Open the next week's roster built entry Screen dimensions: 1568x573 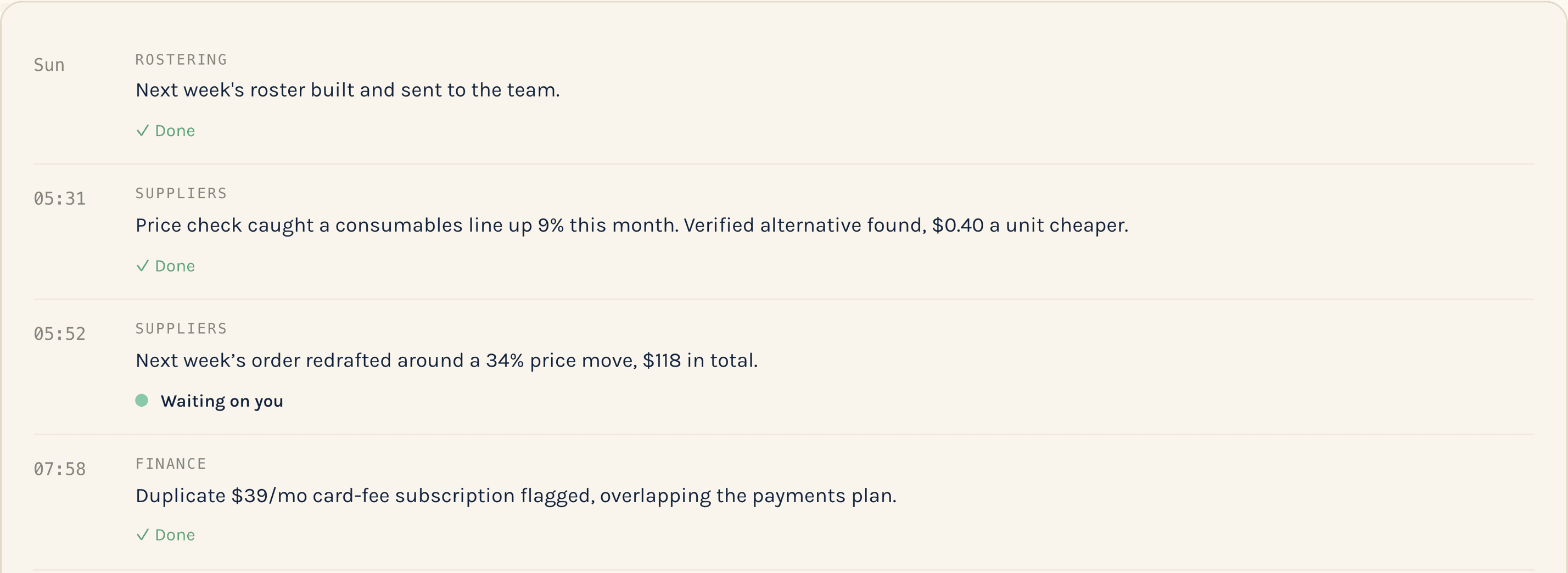tap(348, 90)
